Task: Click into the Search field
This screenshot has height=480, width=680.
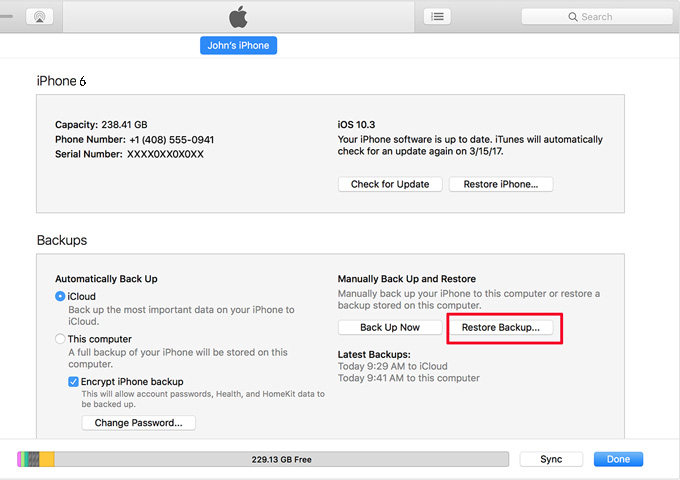Action: [x=597, y=16]
